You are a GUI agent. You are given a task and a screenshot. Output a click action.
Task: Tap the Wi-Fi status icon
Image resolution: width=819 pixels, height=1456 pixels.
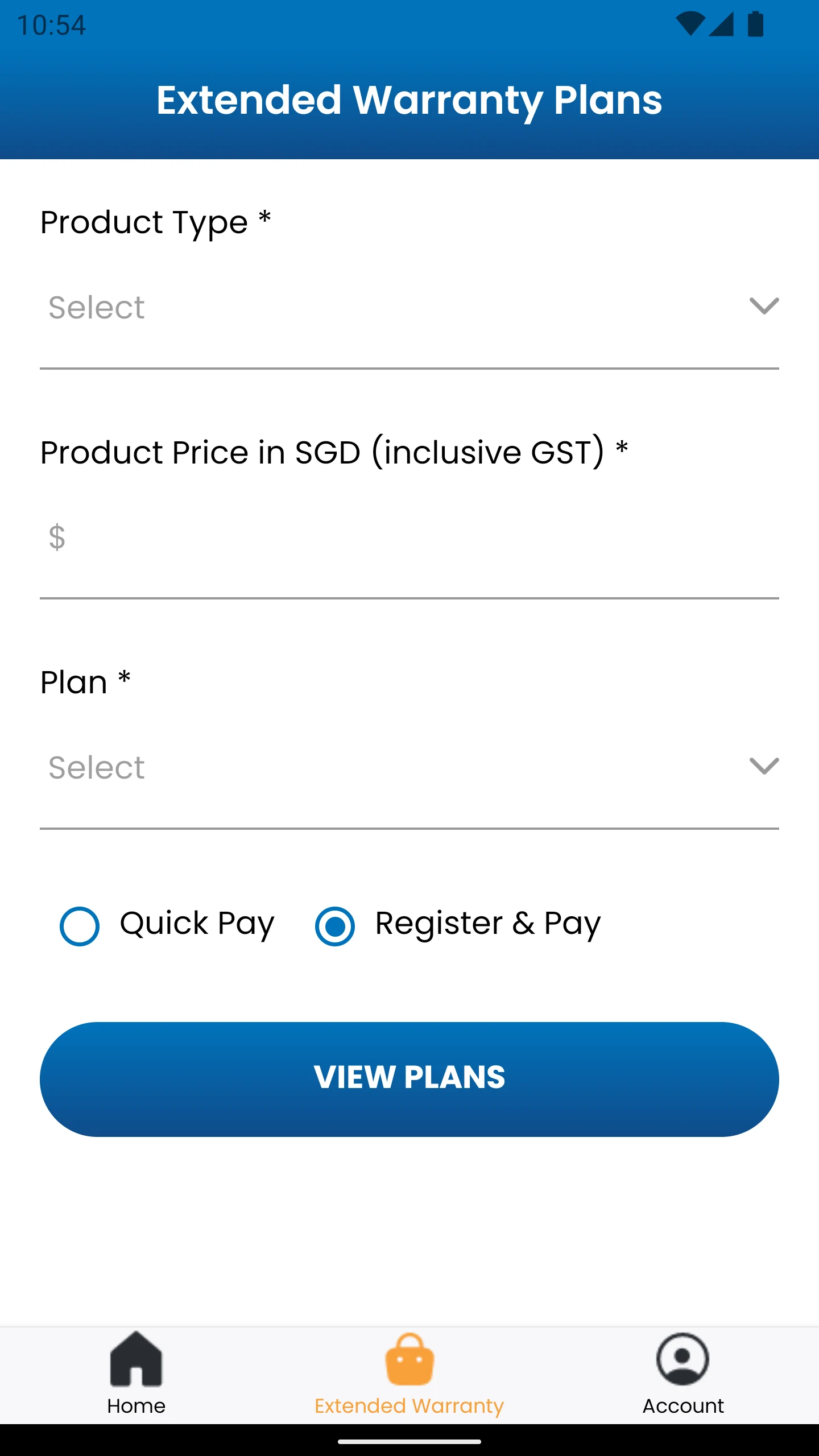pyautogui.click(x=690, y=24)
